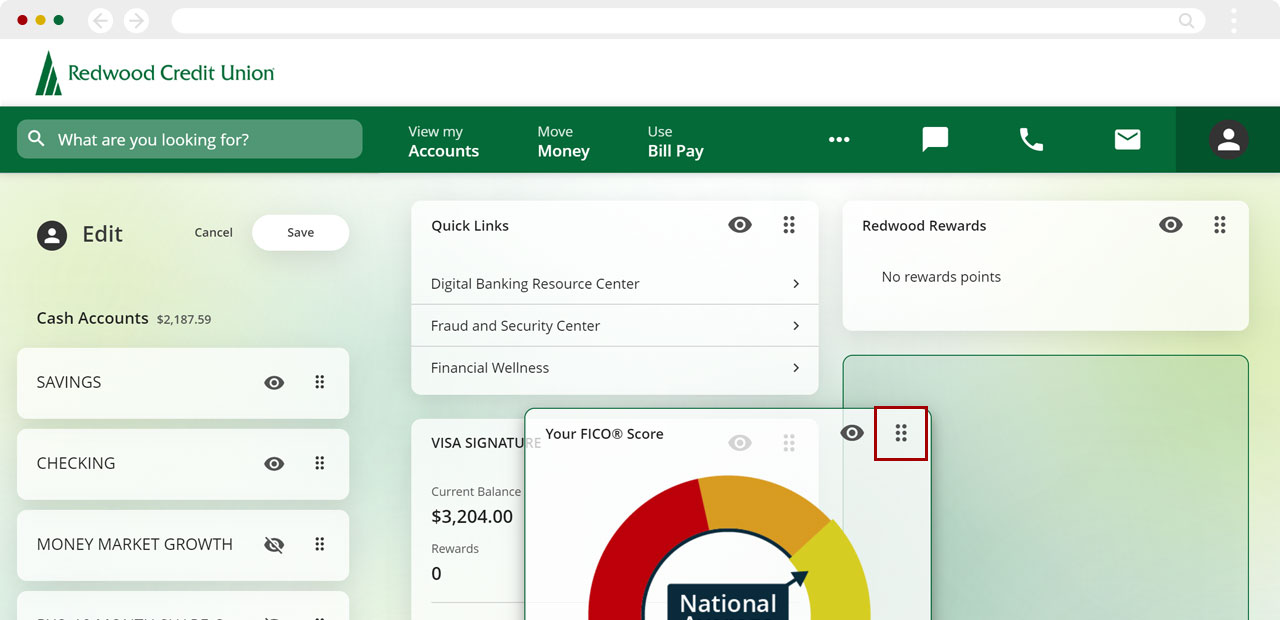Click the Save button
This screenshot has height=620, width=1280.
[300, 232]
